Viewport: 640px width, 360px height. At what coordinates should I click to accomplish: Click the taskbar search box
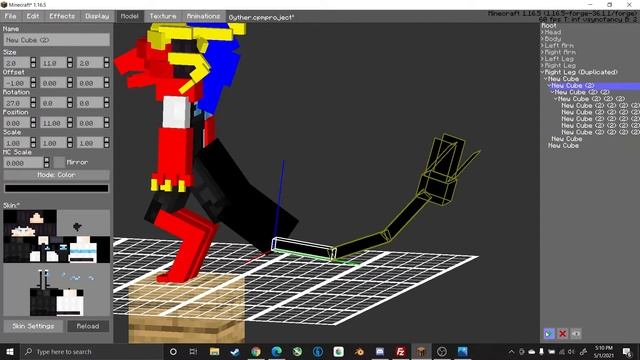(91, 351)
